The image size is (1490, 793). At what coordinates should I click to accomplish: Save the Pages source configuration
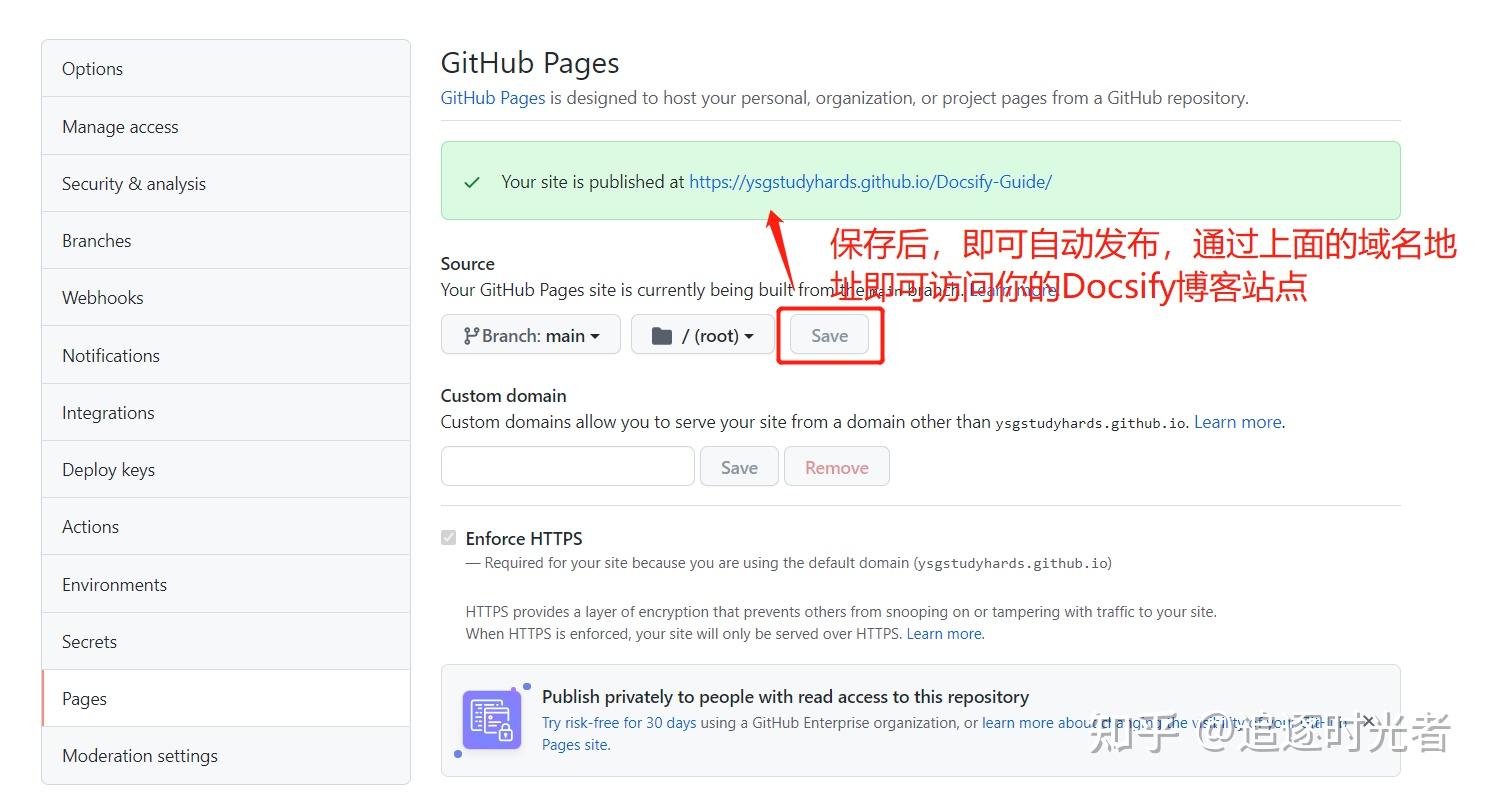click(829, 335)
